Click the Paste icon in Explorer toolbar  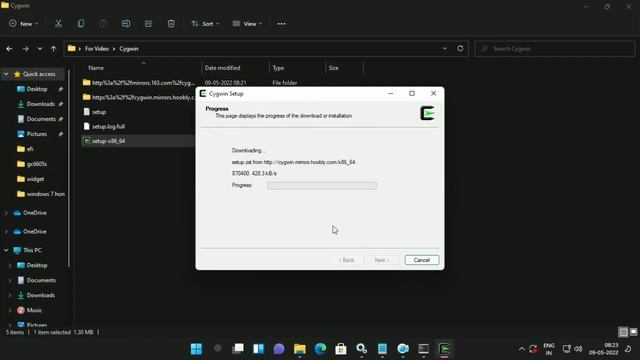(x=103, y=24)
